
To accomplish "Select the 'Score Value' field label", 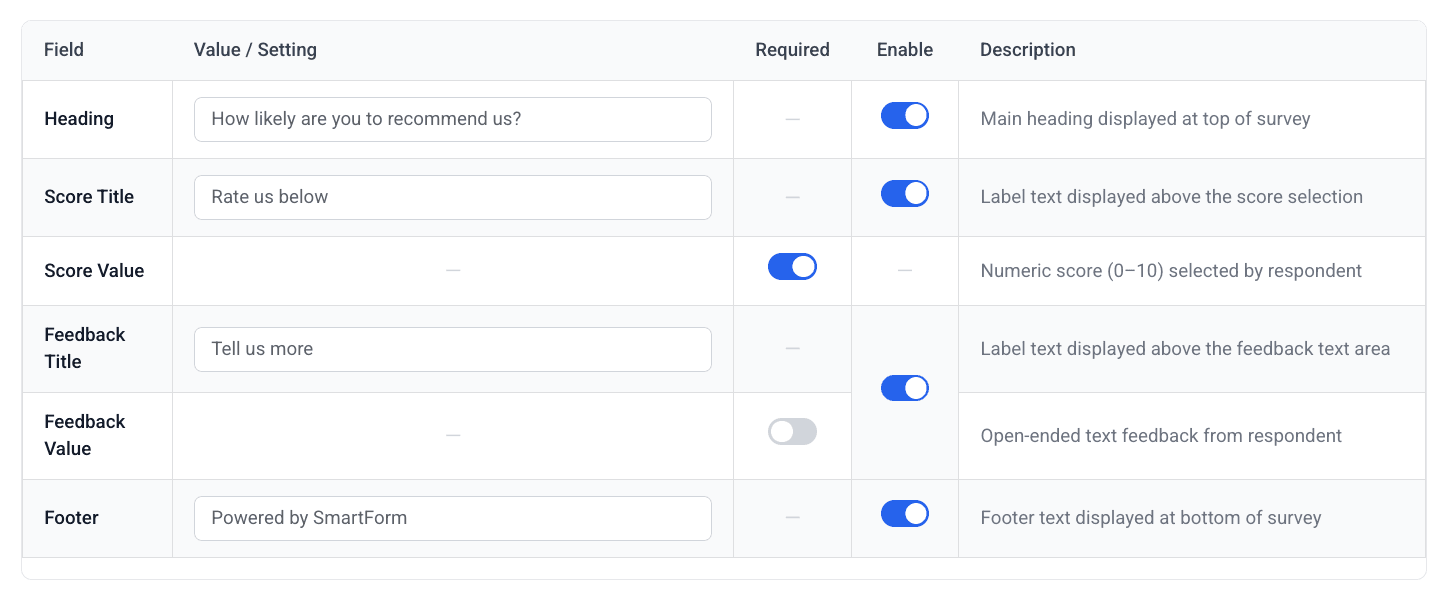I will [94, 271].
